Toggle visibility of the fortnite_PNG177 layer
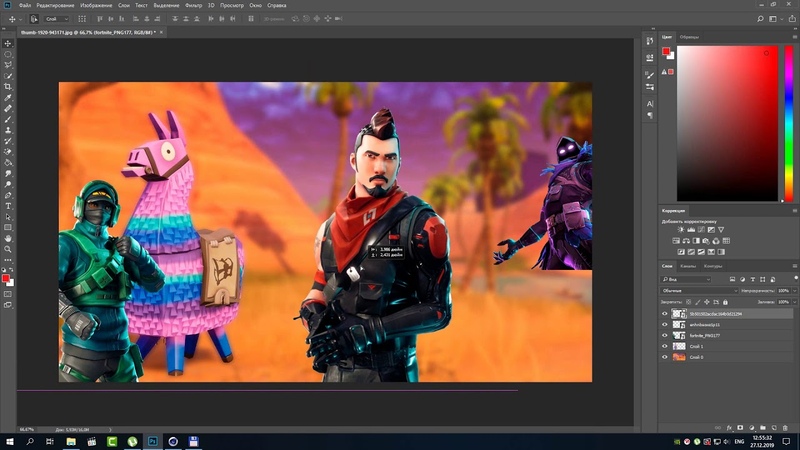This screenshot has height=450, width=800. (x=664, y=335)
